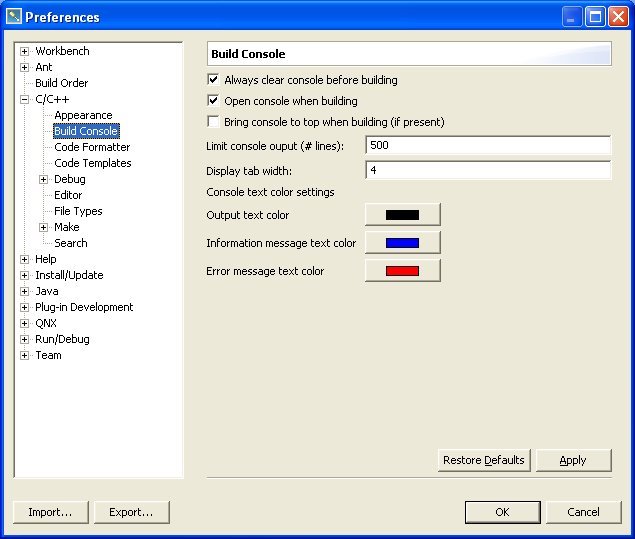
Task: Expand the Debug node under C/C++
Action: tap(44, 179)
